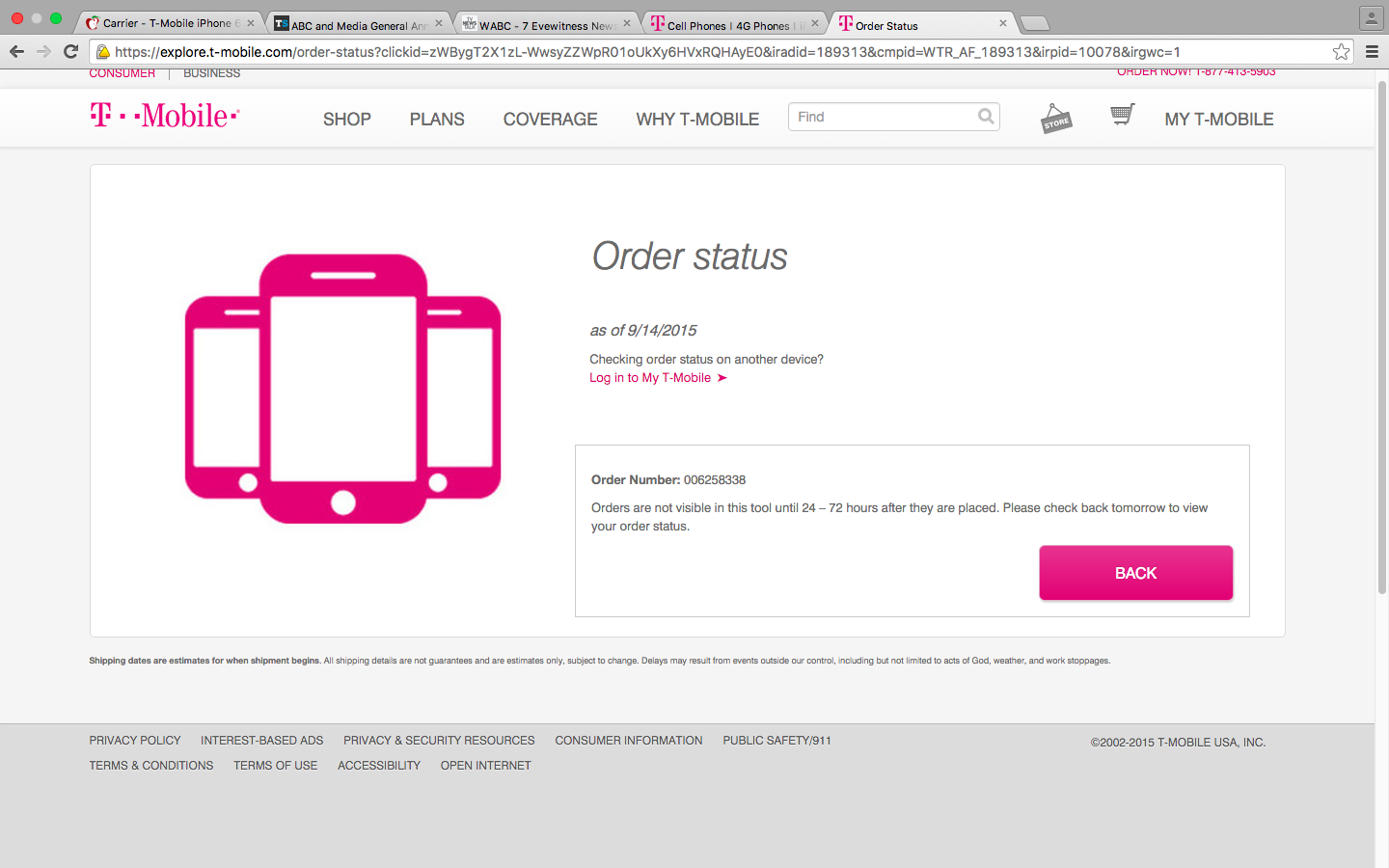Image resolution: width=1389 pixels, height=868 pixels.
Task: Open the store locator icon
Action: point(1056,119)
